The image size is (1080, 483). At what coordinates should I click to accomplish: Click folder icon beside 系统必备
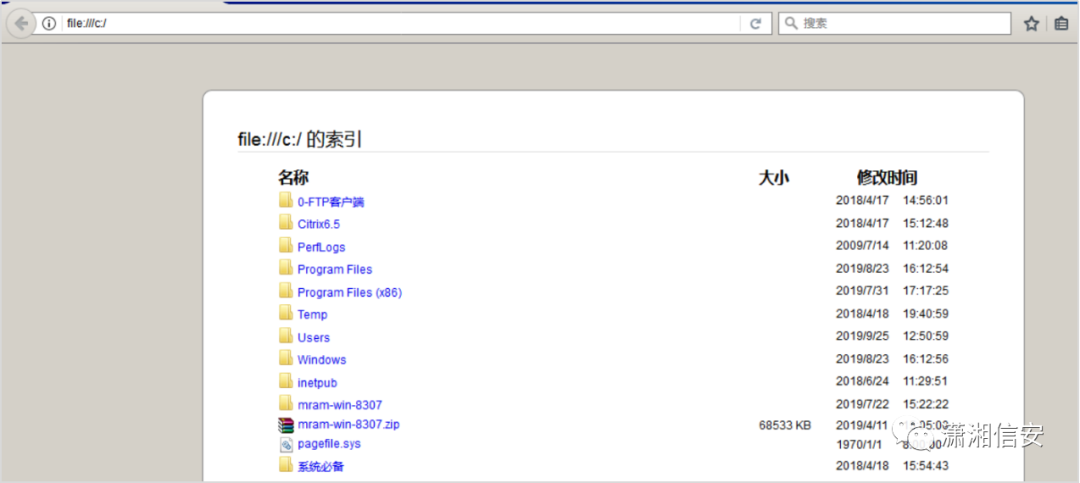(286, 465)
